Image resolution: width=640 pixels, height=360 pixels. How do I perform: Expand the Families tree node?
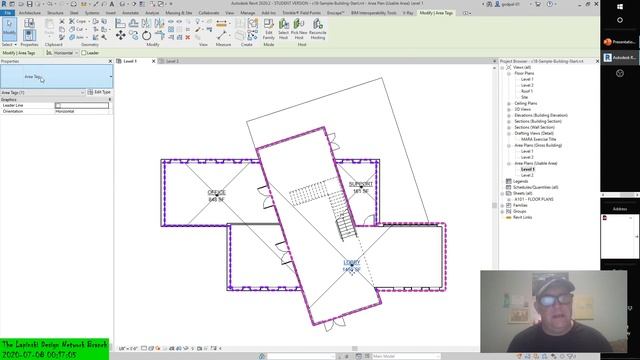click(x=502, y=205)
